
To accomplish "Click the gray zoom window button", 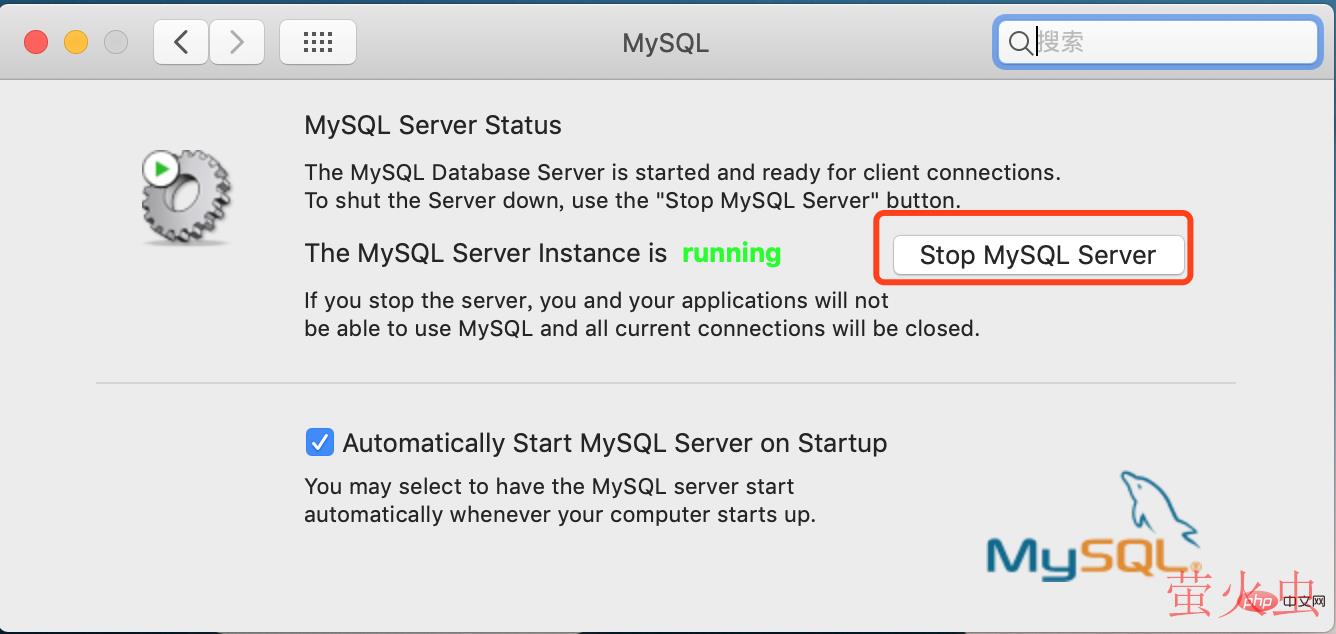I will [116, 42].
